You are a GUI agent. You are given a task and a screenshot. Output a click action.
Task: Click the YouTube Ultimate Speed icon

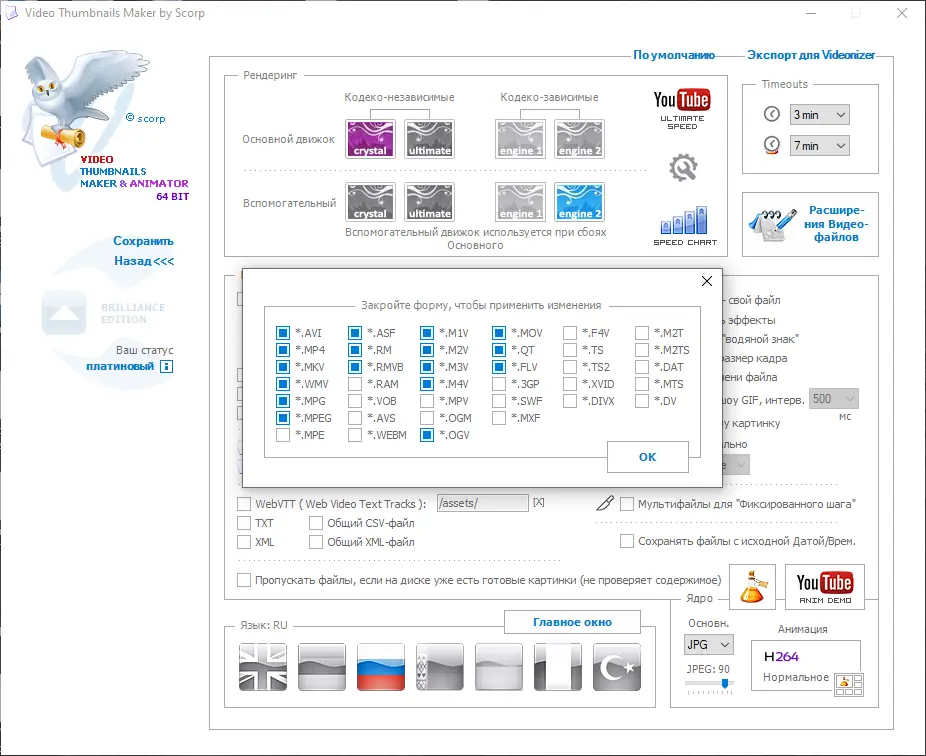pos(682,102)
